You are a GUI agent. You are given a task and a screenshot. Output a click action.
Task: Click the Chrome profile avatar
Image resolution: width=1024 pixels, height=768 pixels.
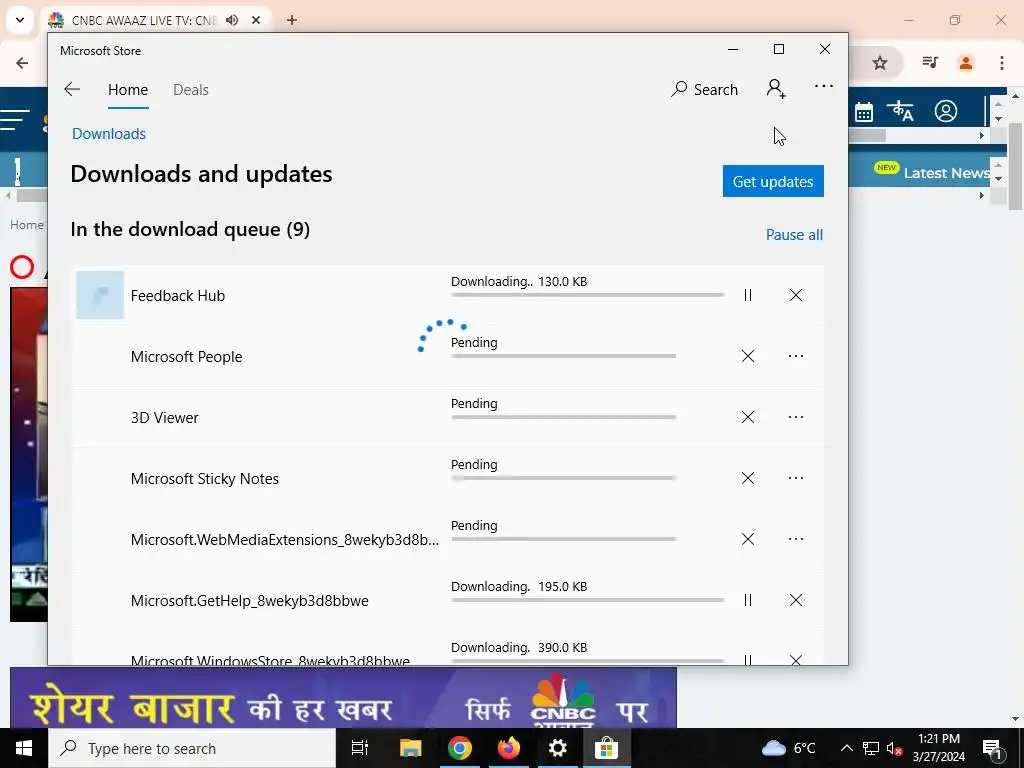pyautogui.click(x=966, y=63)
